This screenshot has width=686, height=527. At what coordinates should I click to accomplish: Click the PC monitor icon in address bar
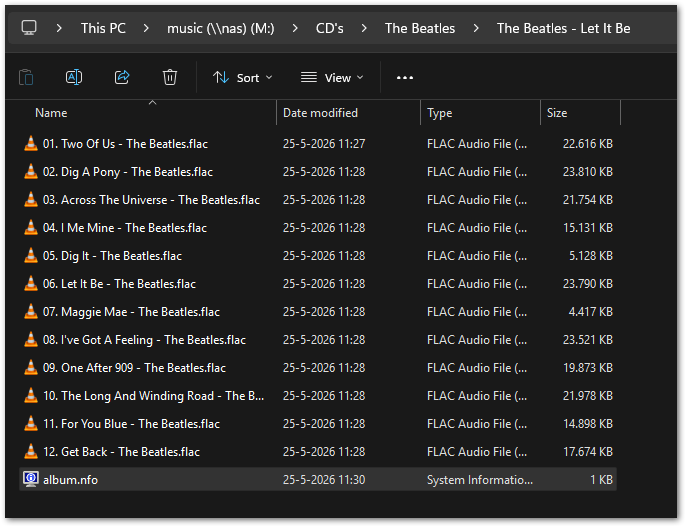29,28
